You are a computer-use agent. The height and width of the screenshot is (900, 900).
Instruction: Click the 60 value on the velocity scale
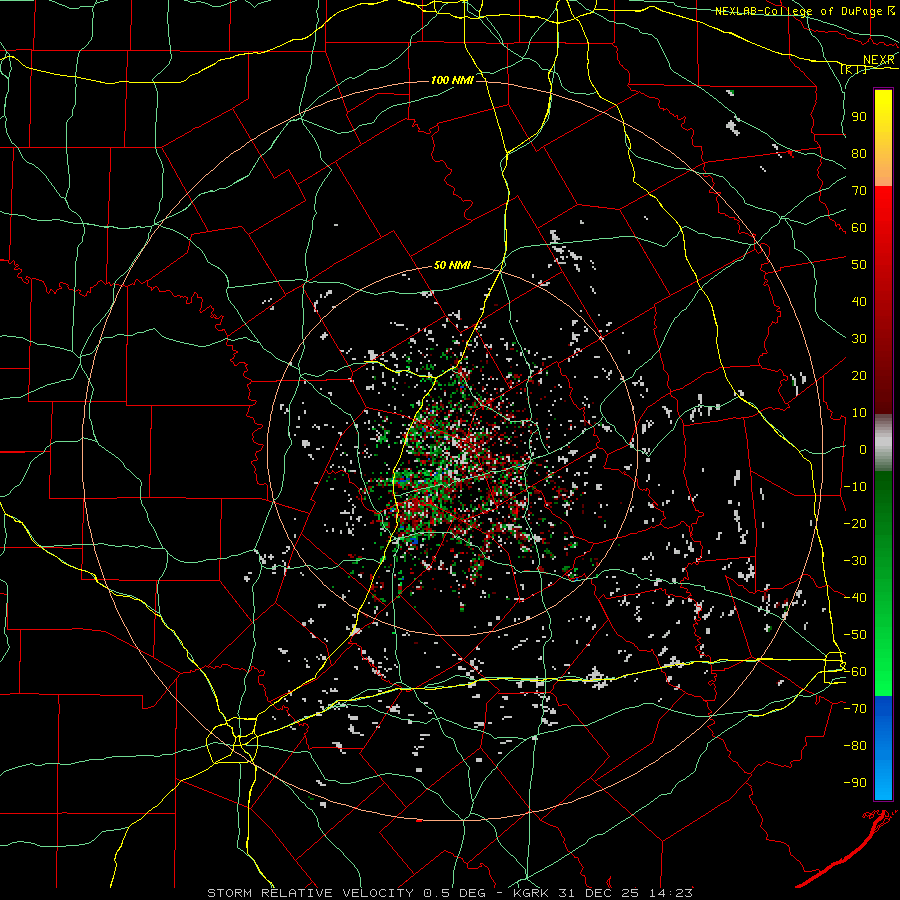(859, 228)
